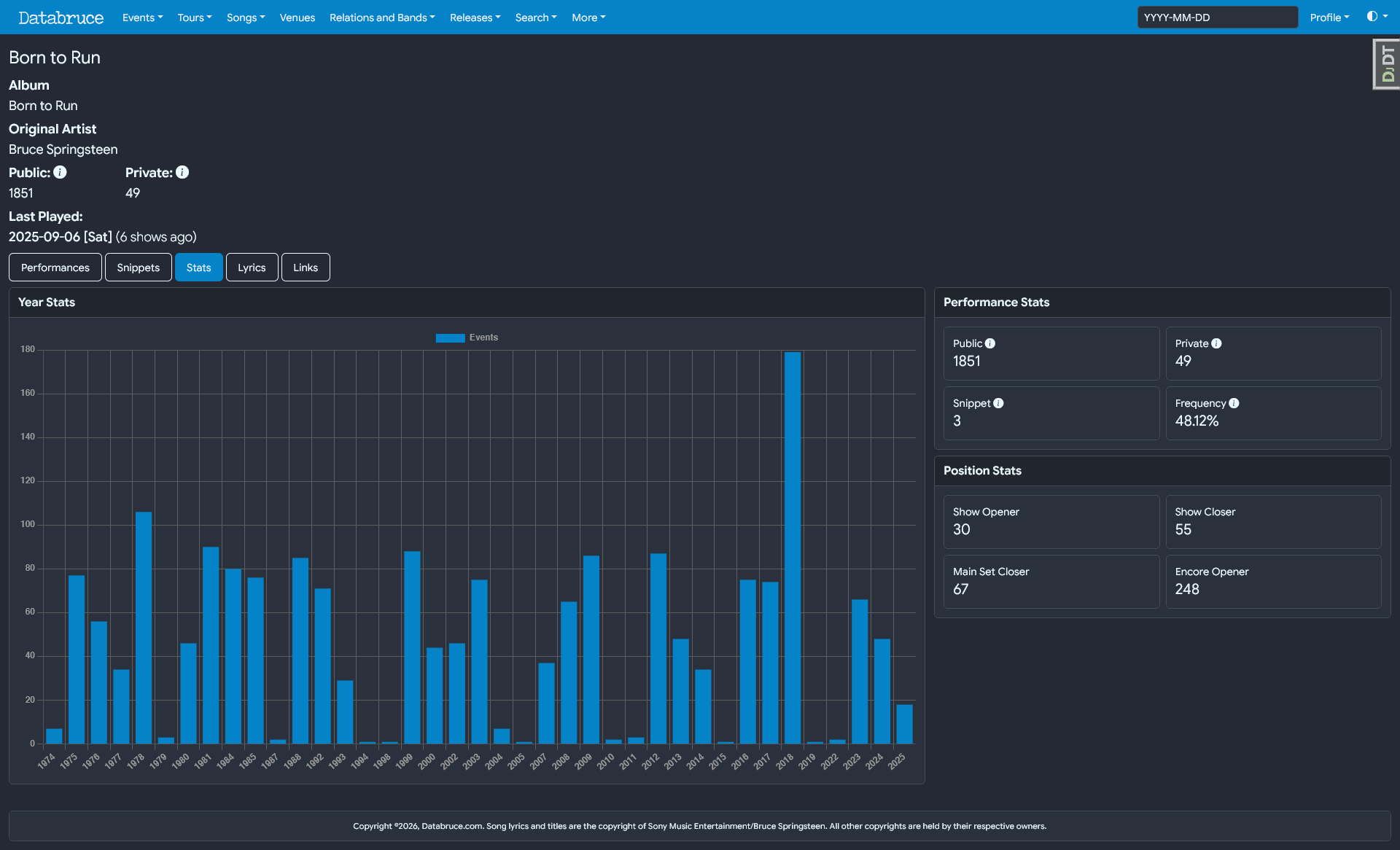Open the Releases dropdown menu

(475, 17)
